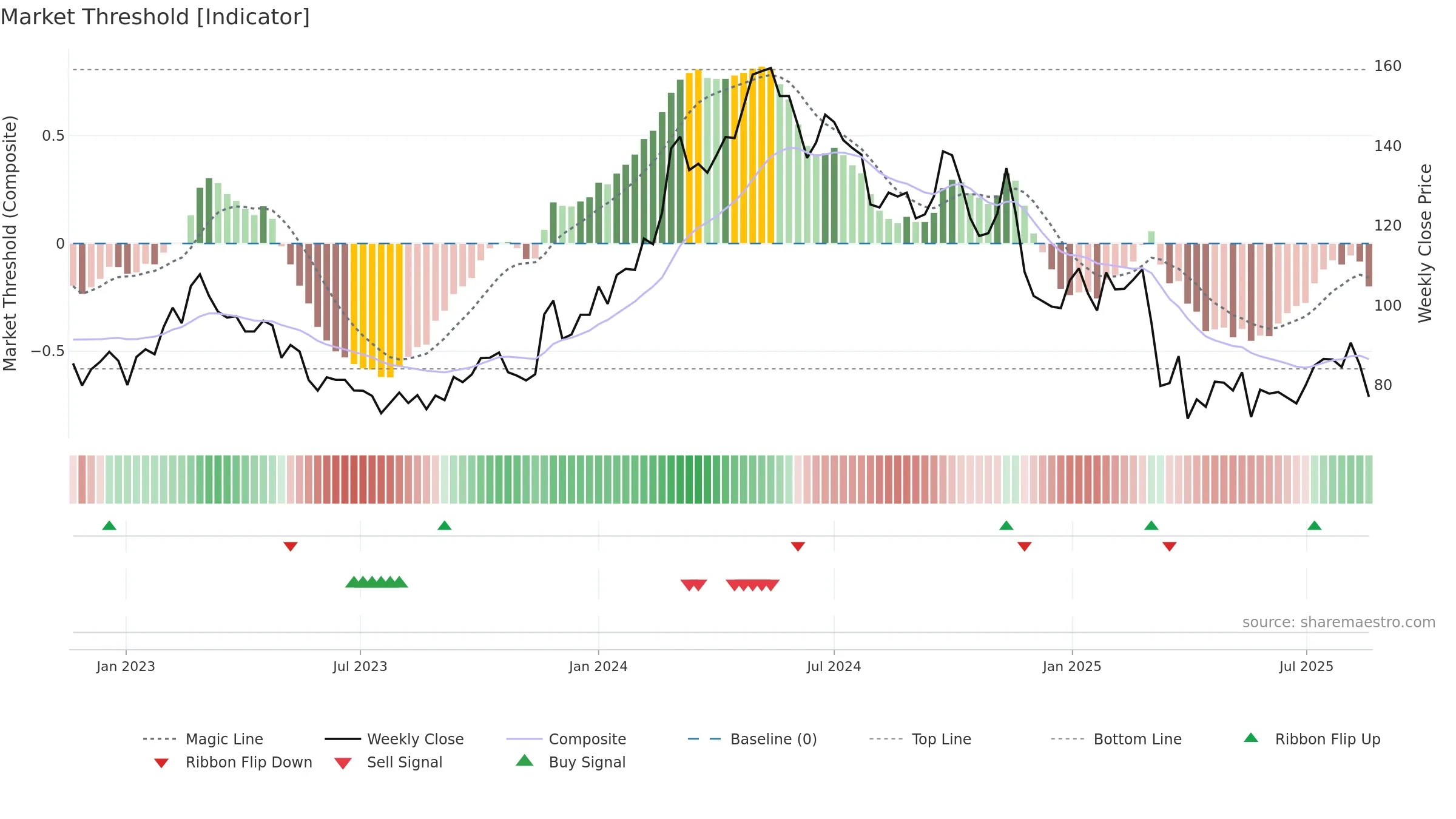Toggle the Buy Signal legend entry
This screenshot has height=819, width=1456.
pos(570,762)
